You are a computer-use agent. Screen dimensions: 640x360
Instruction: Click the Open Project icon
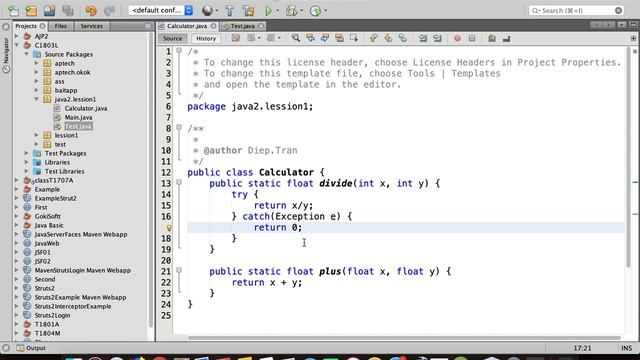click(x=49, y=11)
